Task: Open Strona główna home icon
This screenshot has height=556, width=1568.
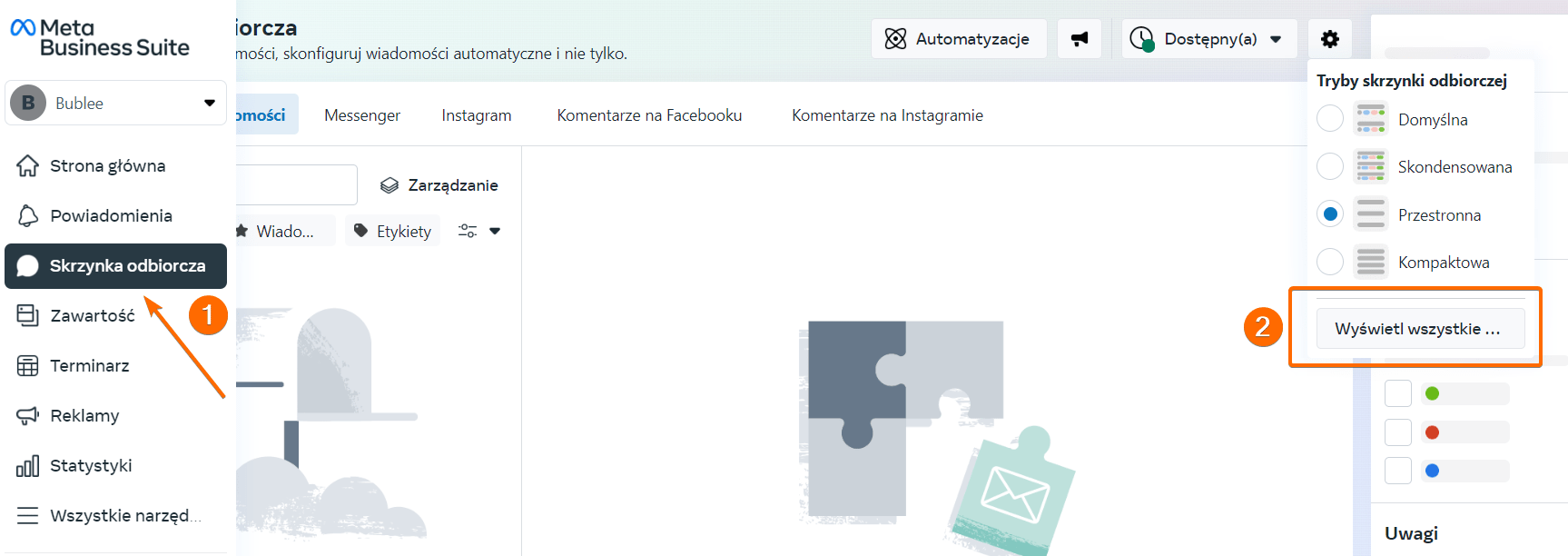Action: (x=28, y=166)
